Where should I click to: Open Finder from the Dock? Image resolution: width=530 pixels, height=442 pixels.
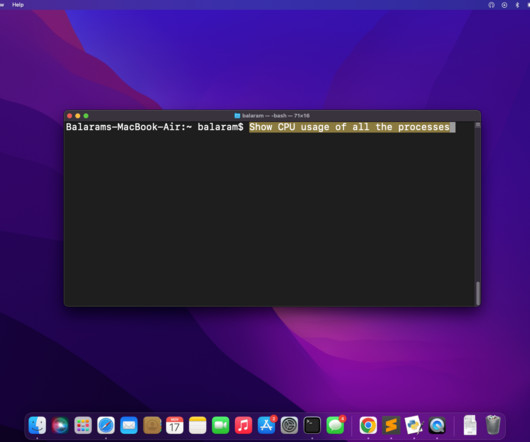click(37, 425)
